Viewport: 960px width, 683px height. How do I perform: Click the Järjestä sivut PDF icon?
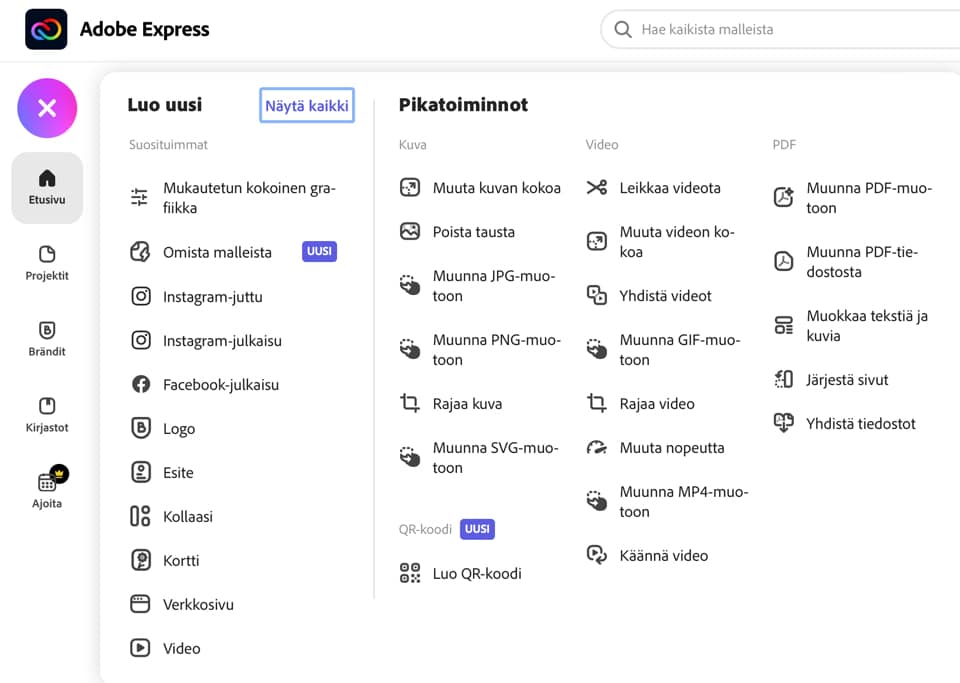(783, 379)
